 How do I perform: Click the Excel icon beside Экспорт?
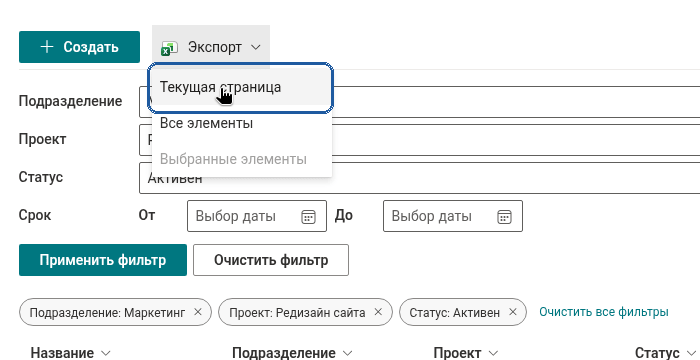(x=170, y=48)
